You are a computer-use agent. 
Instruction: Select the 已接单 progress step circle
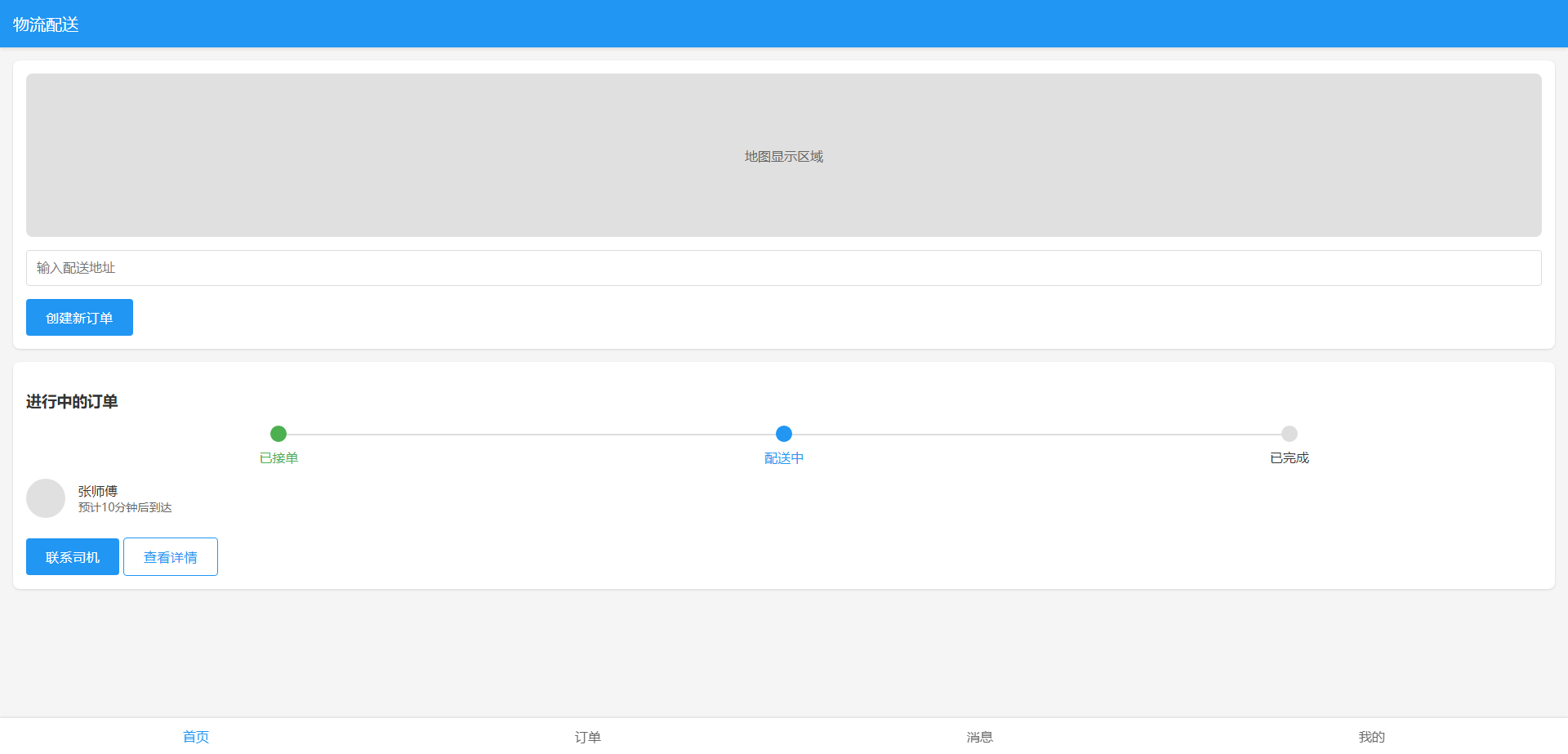pos(279,434)
